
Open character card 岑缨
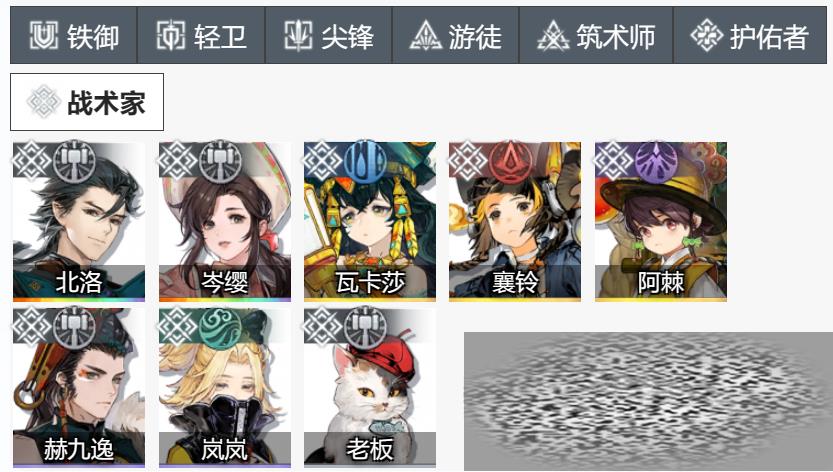pyautogui.click(x=225, y=221)
